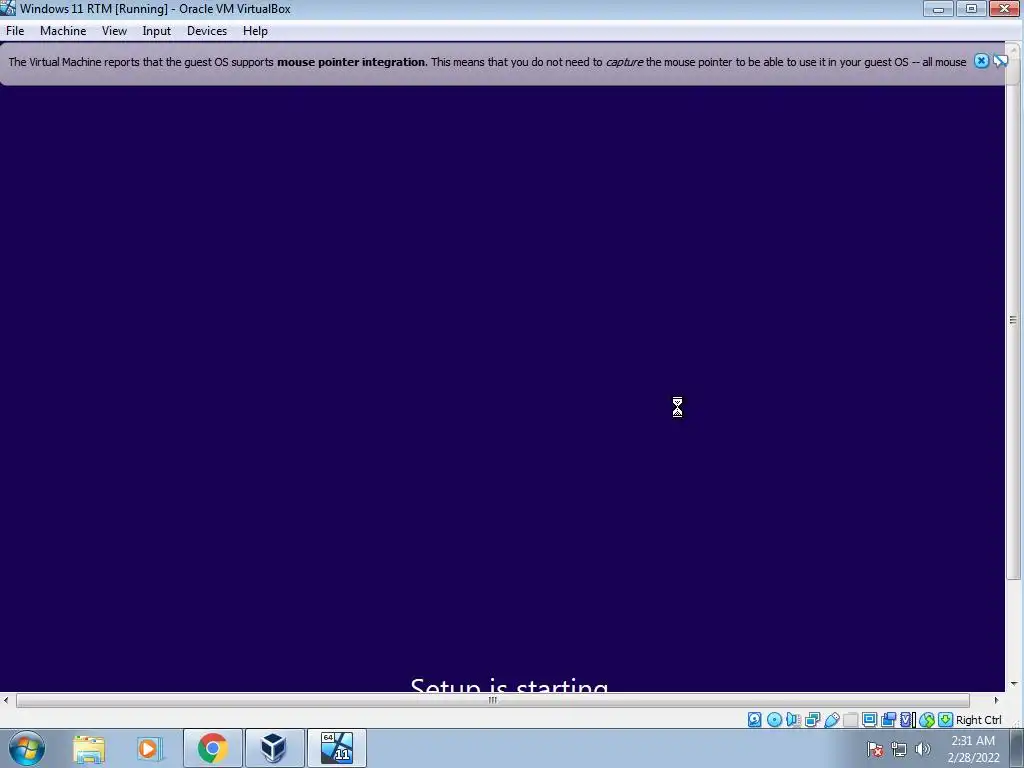Open the Input menu
The height and width of the screenshot is (768, 1024).
click(157, 31)
